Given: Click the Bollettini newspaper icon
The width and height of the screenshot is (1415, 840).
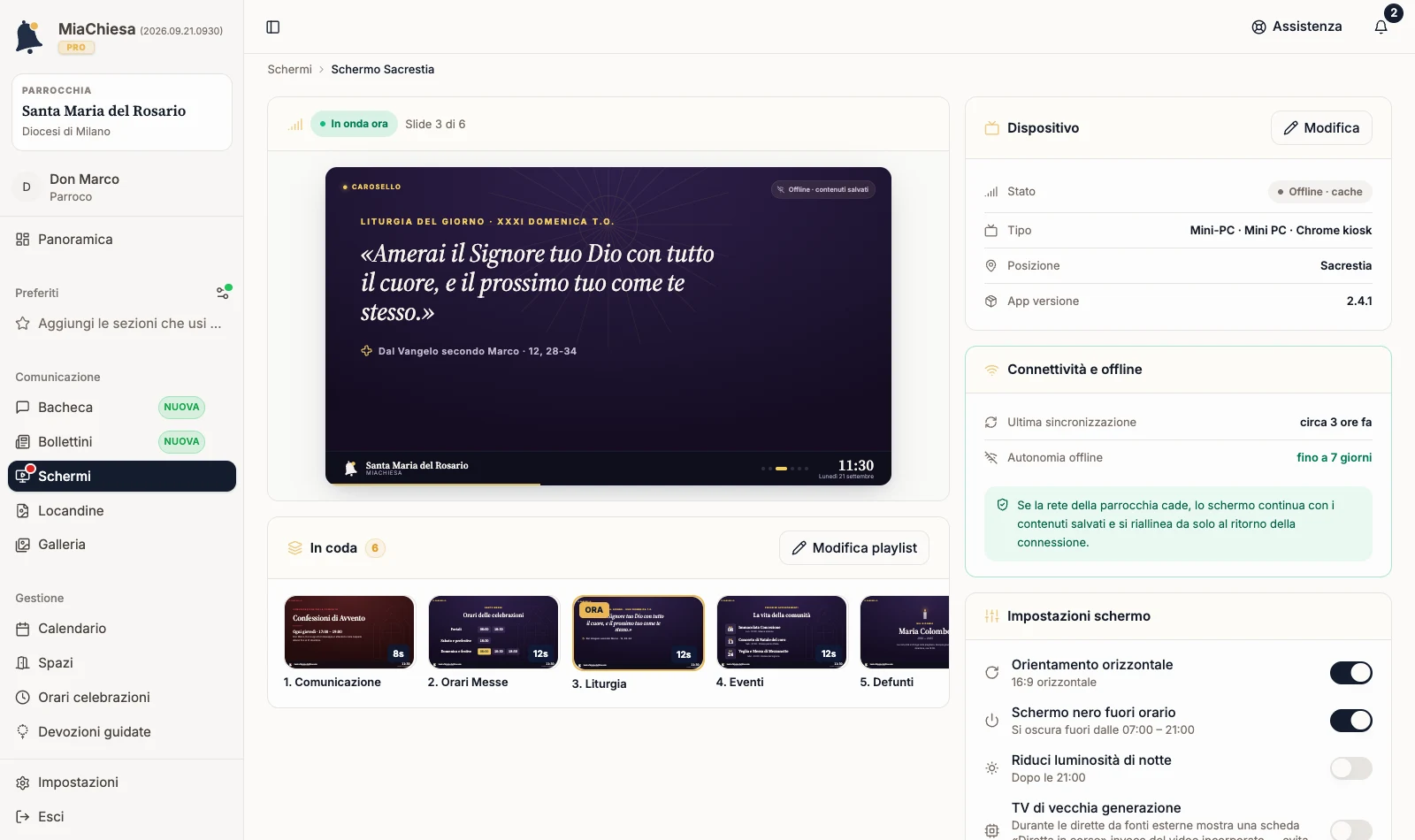Looking at the screenshot, I should pos(23,442).
